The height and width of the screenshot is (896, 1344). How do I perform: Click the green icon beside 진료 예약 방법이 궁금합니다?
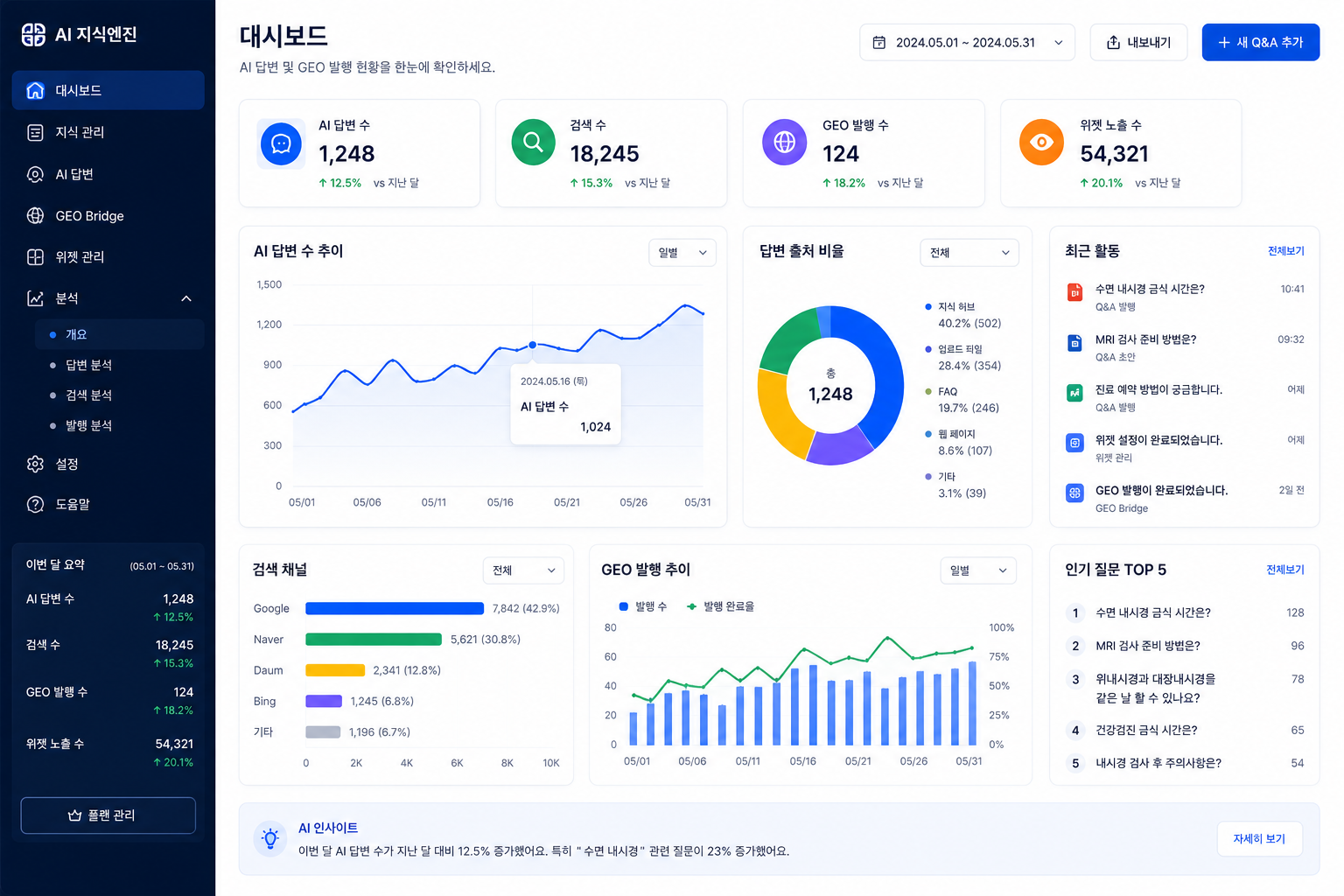(x=1074, y=393)
